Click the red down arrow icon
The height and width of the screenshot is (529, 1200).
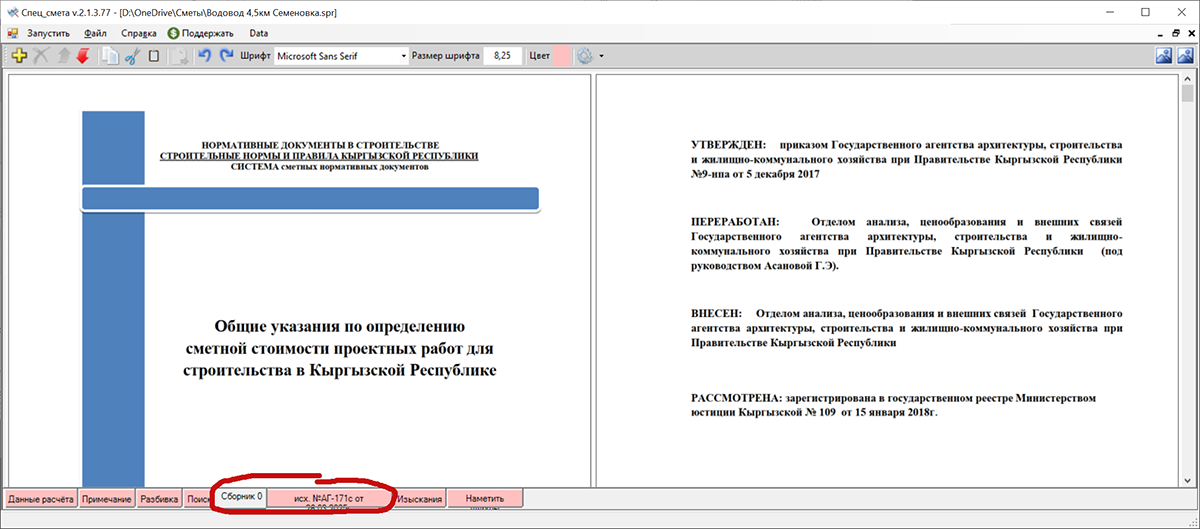coord(82,56)
